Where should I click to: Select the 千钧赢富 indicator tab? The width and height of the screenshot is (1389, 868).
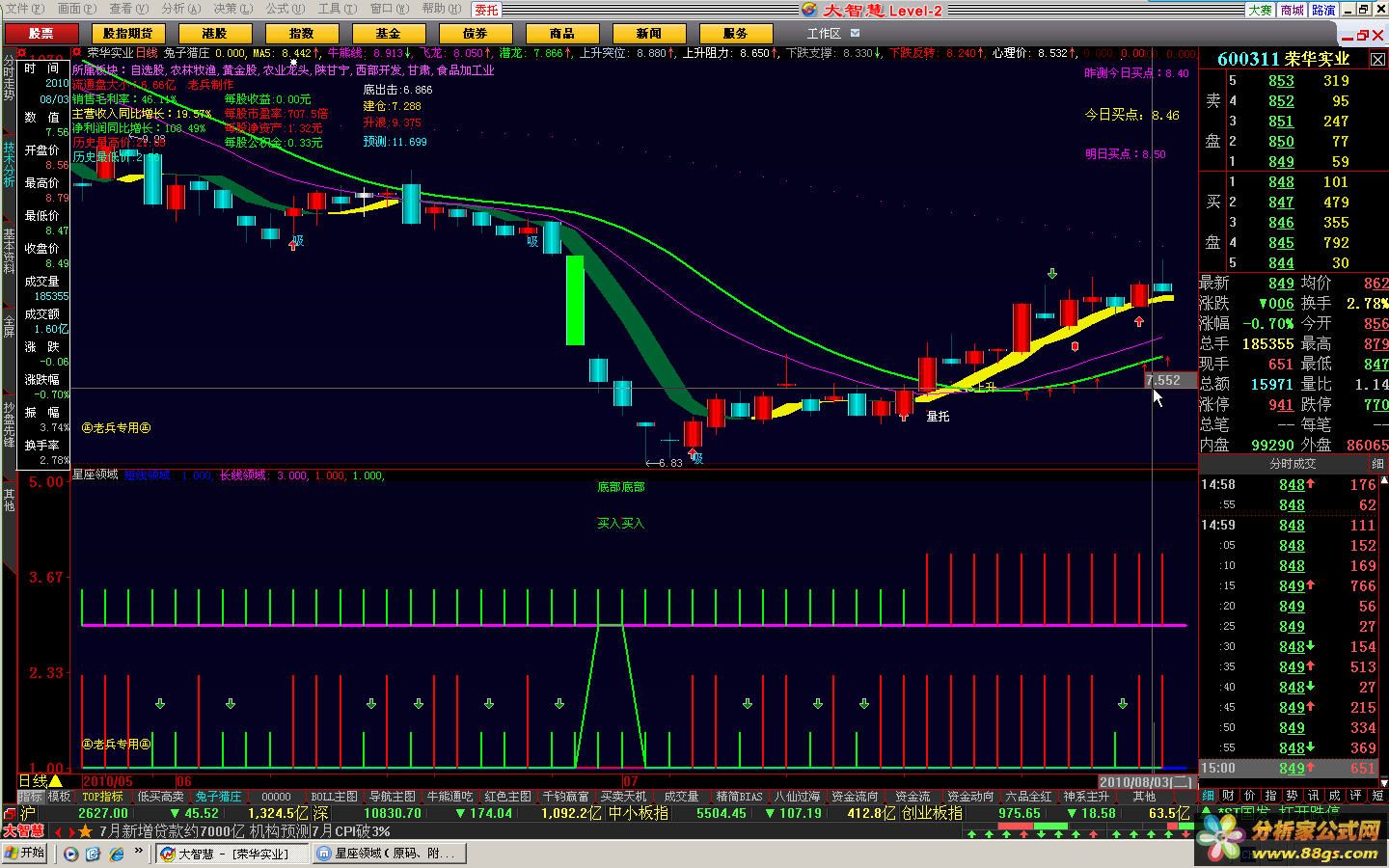click(565, 797)
